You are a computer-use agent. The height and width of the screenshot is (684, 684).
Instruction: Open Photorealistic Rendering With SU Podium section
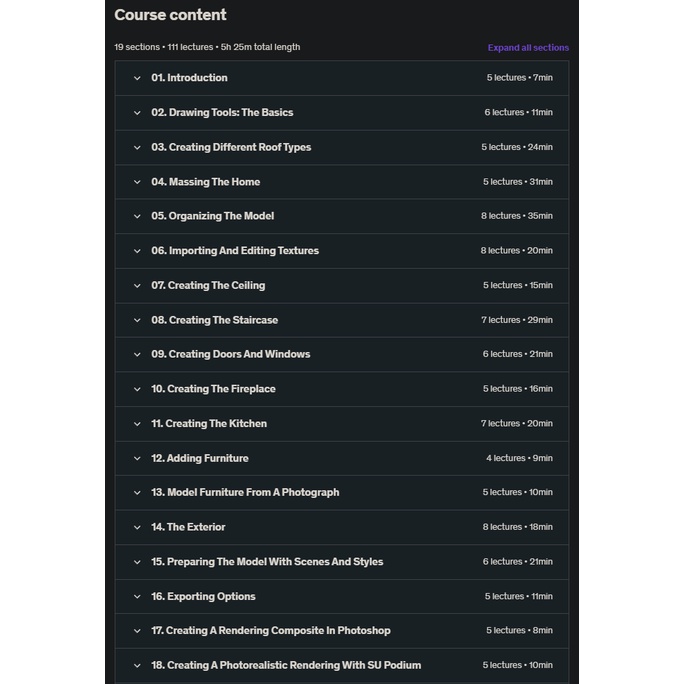click(x=286, y=665)
